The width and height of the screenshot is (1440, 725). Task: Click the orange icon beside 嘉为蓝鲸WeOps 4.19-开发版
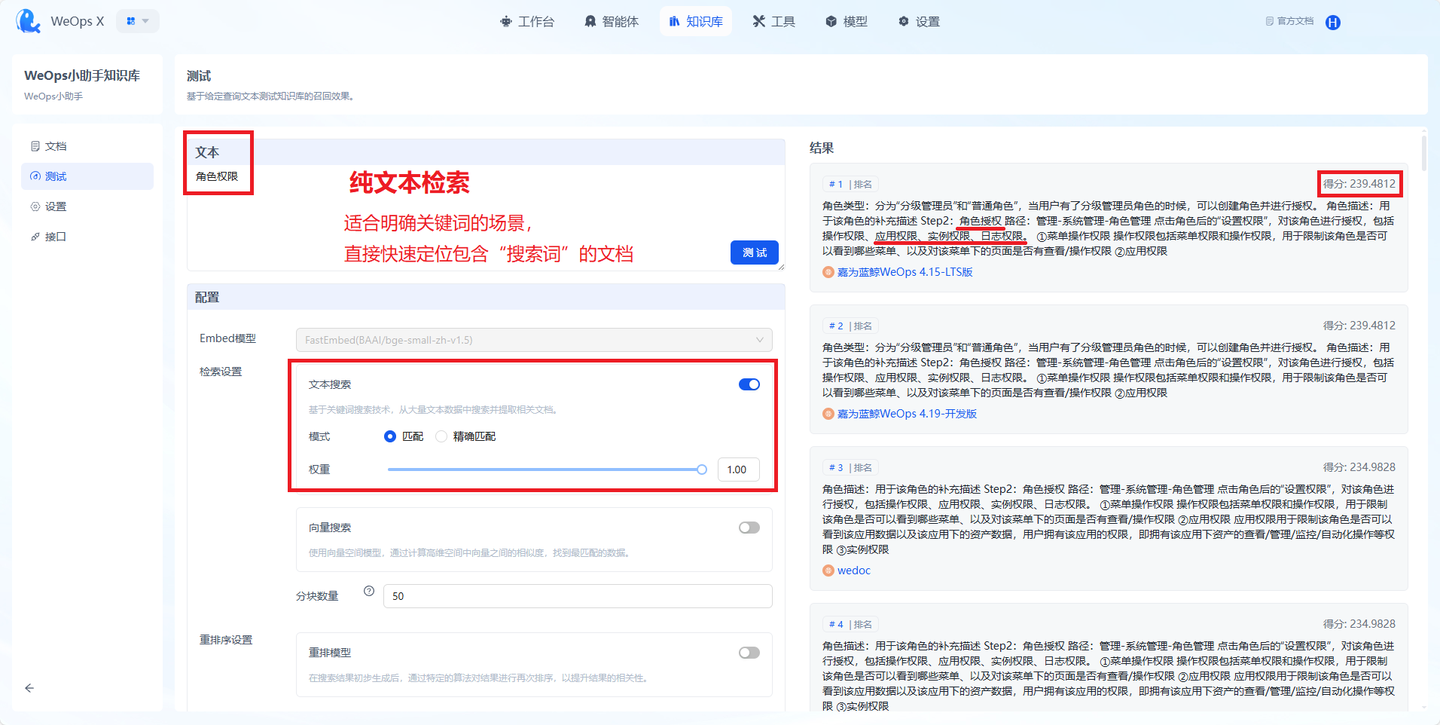click(x=828, y=414)
